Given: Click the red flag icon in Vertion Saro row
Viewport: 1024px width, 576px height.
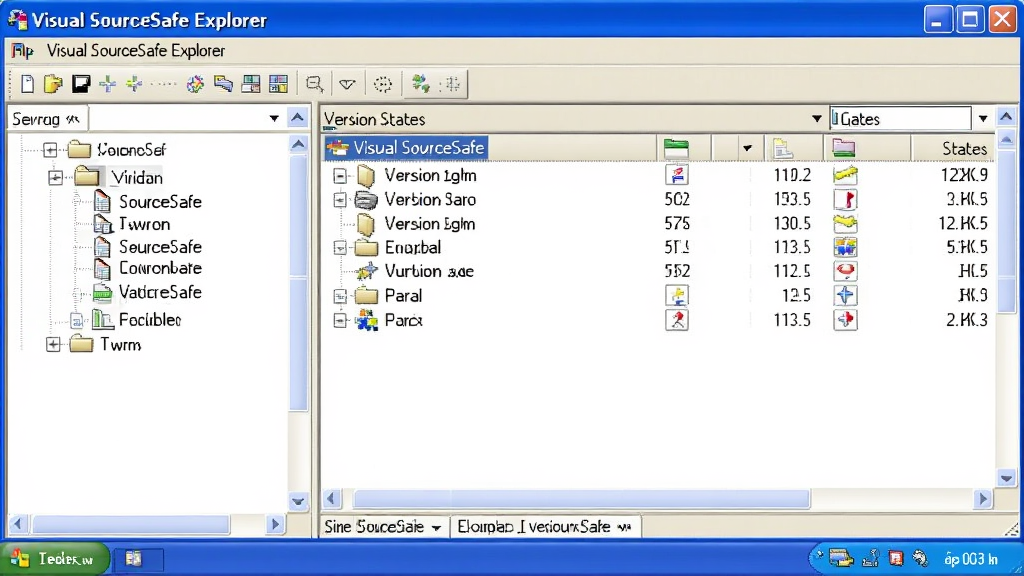Looking at the screenshot, I should pos(846,199).
